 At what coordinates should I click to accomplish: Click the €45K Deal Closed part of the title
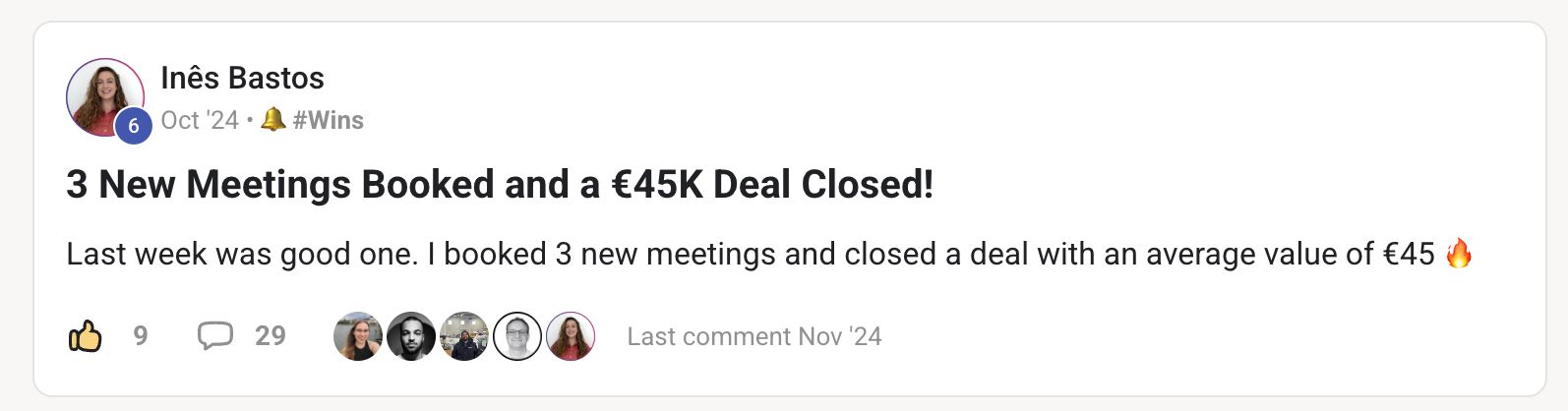[x=769, y=185]
